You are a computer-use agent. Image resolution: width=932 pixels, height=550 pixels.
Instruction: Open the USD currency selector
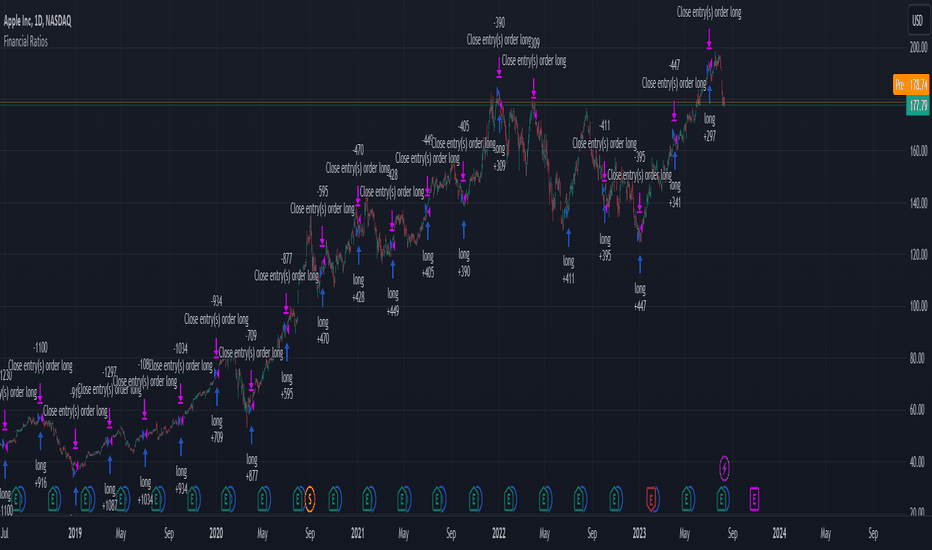pos(918,21)
